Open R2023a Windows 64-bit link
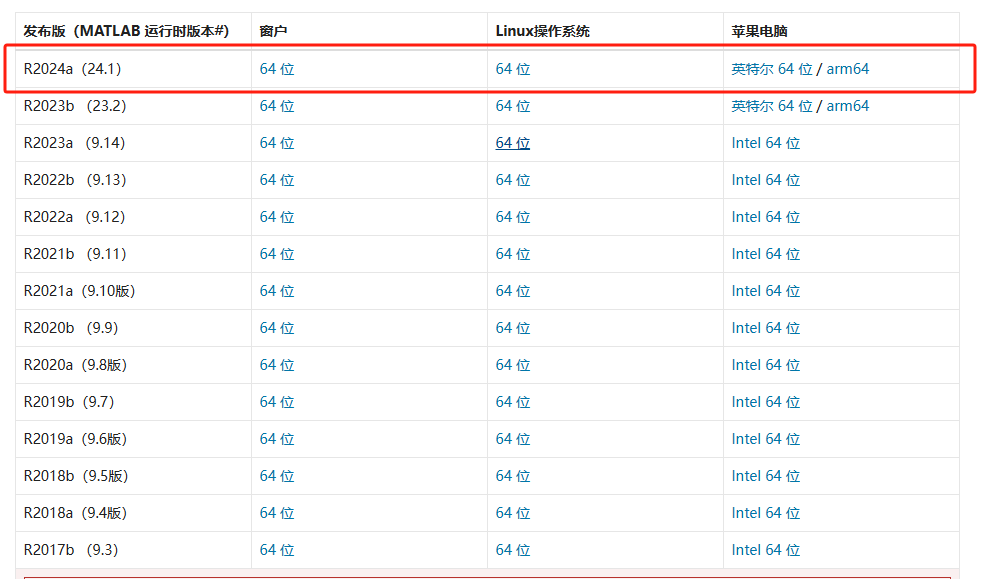The width and height of the screenshot is (998, 579). tap(277, 143)
